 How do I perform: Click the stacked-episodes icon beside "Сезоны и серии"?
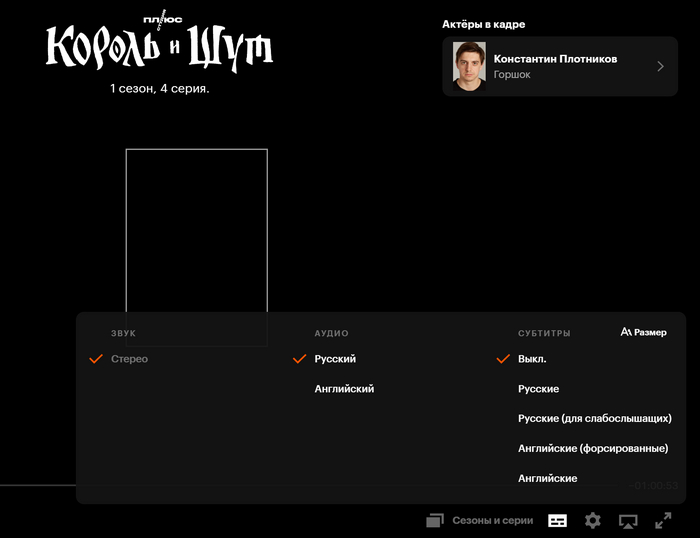435,521
